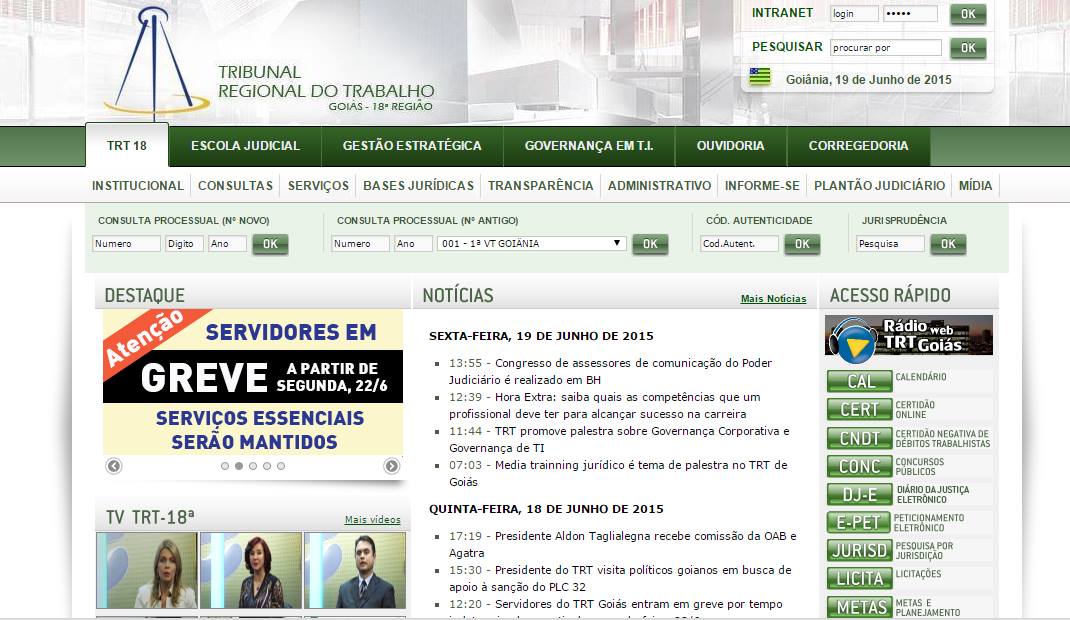The image size is (1070, 620).
Task: Go to previous slide in Destaque carousel
Action: pos(114,466)
